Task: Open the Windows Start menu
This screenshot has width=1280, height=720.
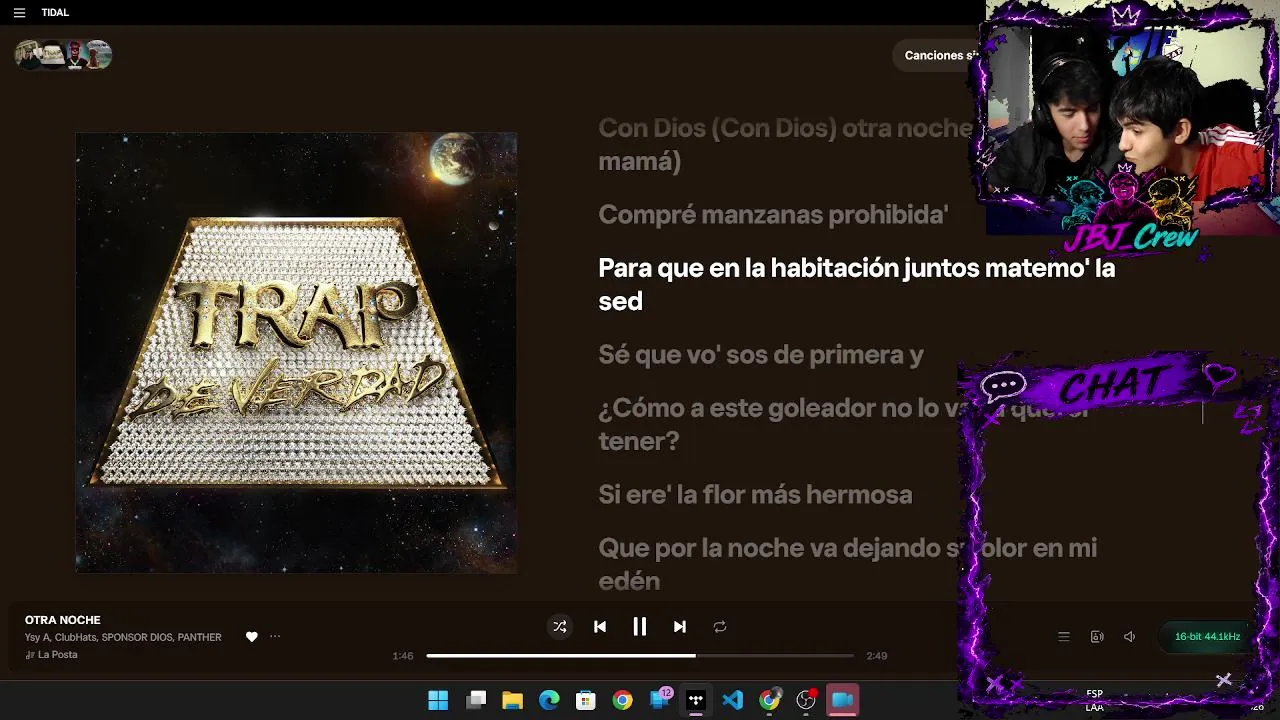Action: tap(438, 700)
